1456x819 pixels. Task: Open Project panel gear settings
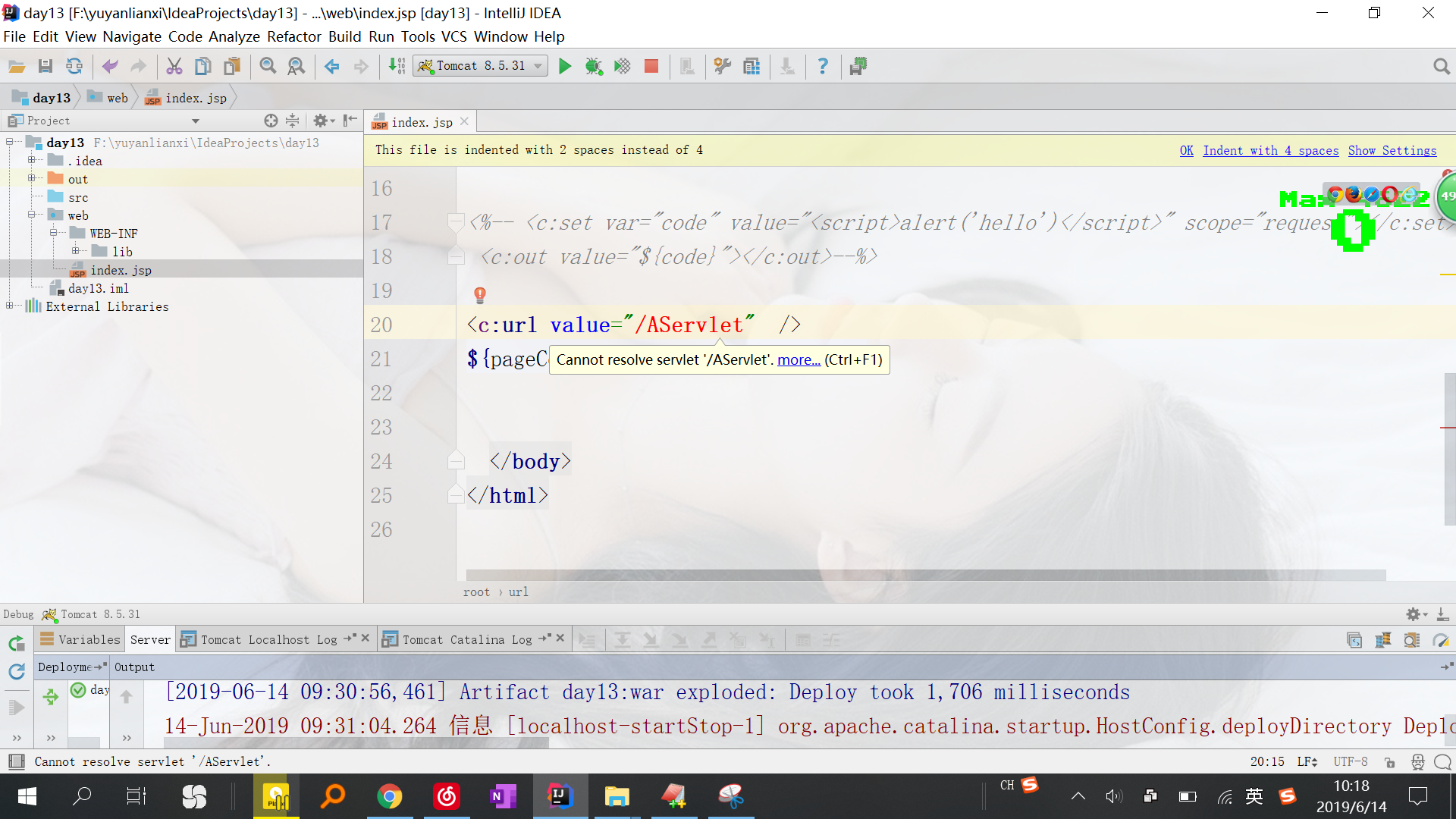click(x=324, y=121)
